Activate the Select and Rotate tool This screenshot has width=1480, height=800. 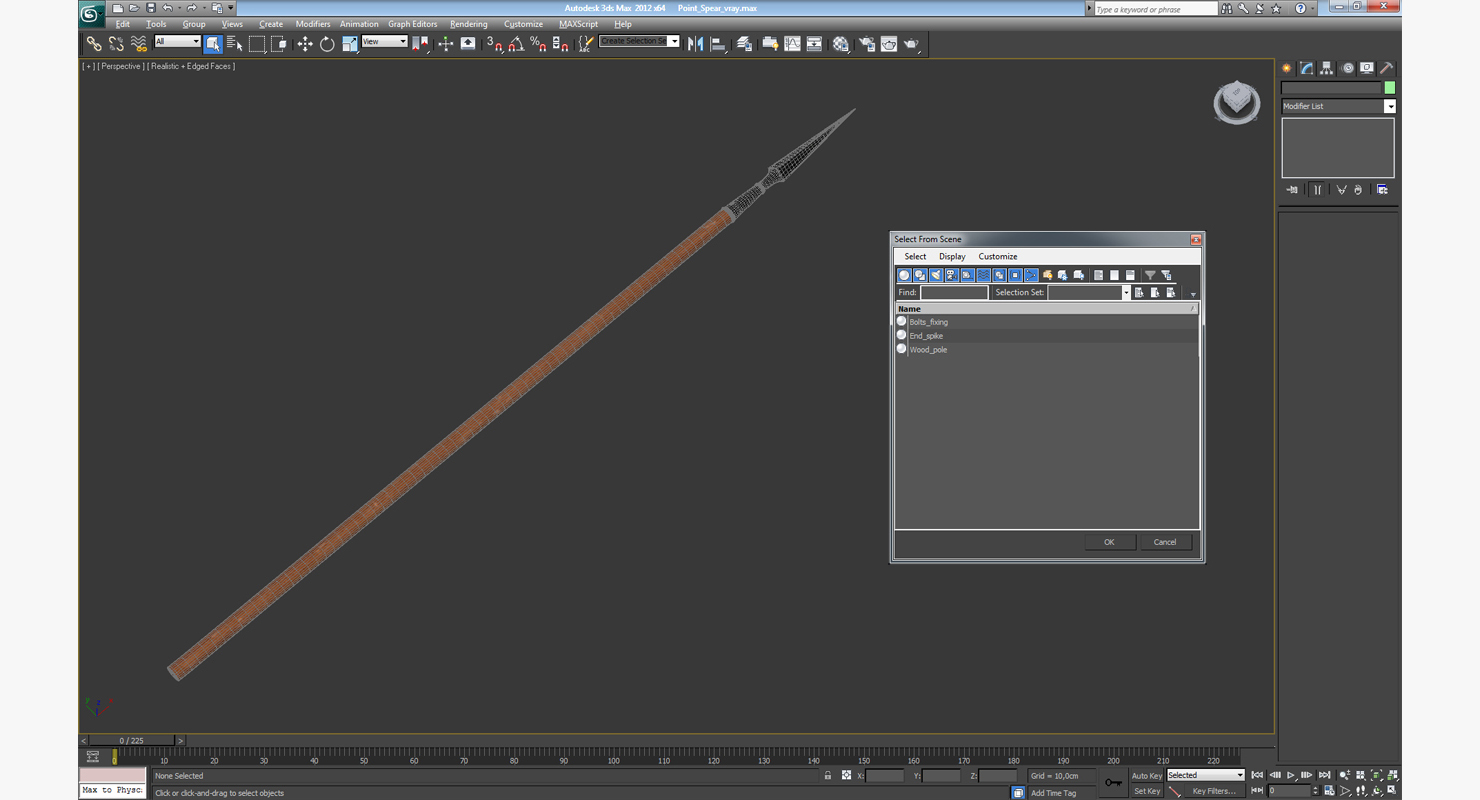click(327, 43)
